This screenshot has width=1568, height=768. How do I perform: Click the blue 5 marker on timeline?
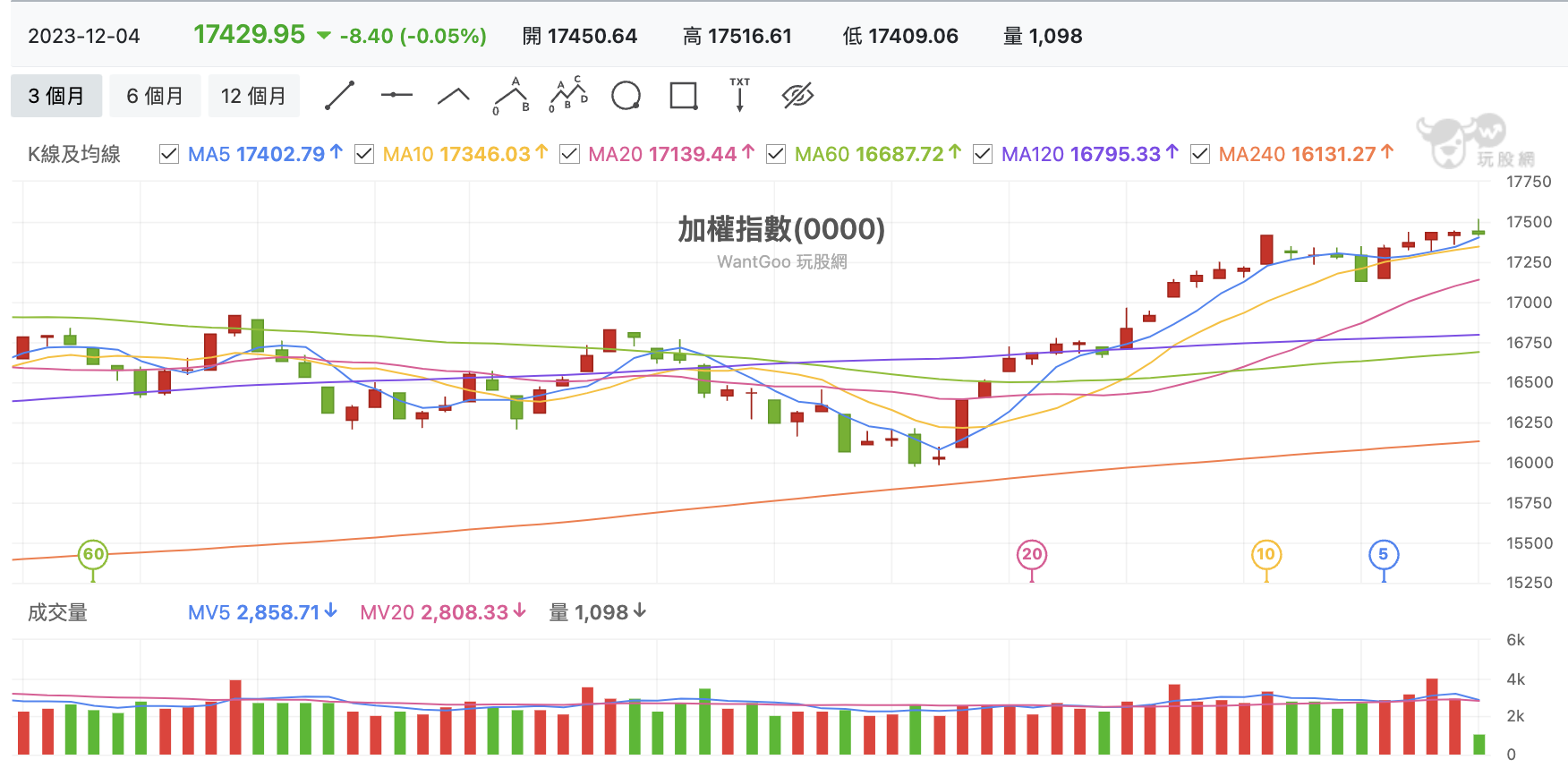click(1384, 554)
